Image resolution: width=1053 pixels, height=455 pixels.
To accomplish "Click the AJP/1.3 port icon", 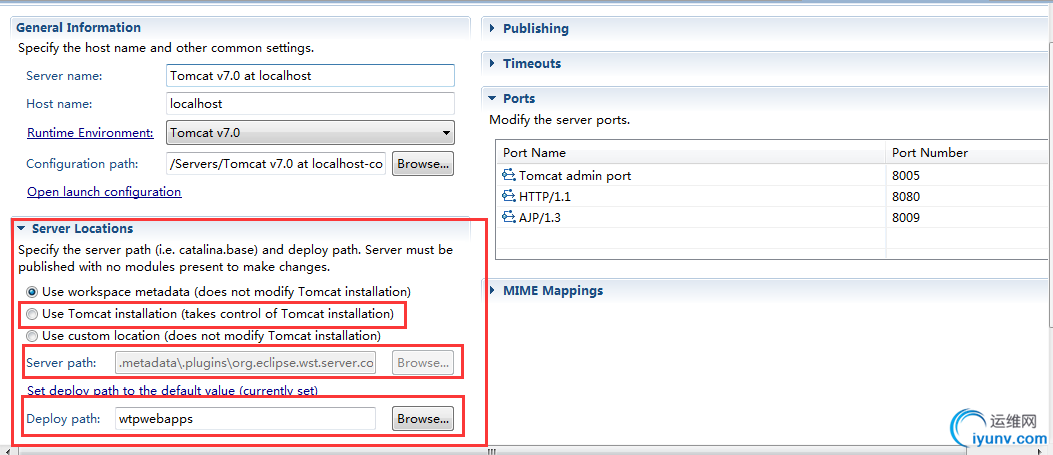I will [508, 217].
